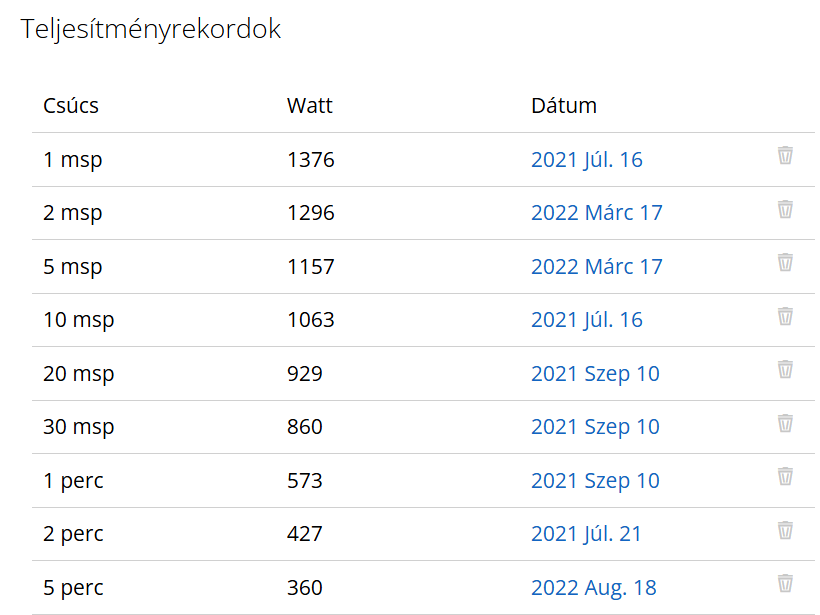Delete the 2 msp power record
This screenshot has height=615, width=820.
785,209
